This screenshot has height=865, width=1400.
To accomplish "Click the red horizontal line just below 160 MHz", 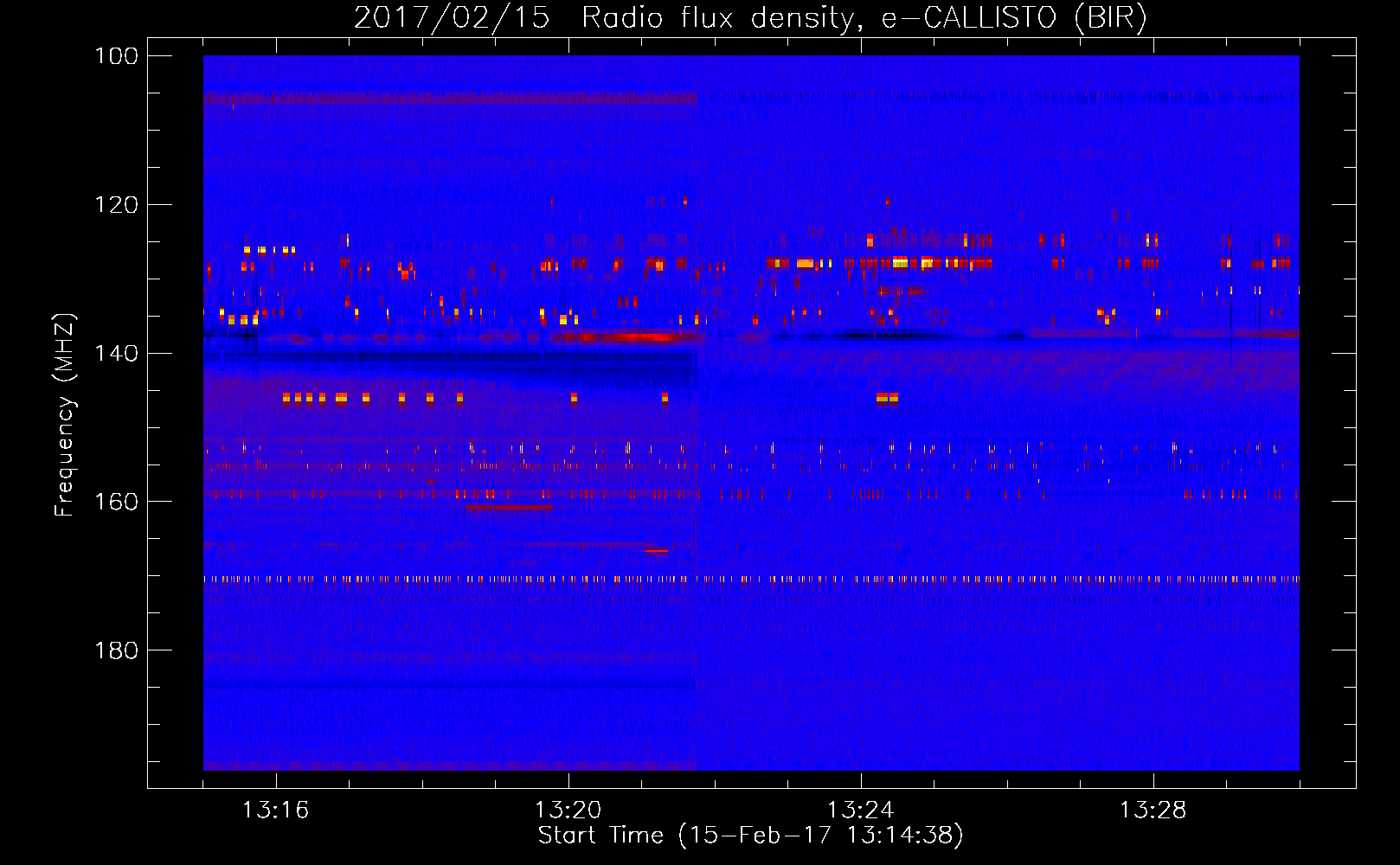I will (x=508, y=507).
